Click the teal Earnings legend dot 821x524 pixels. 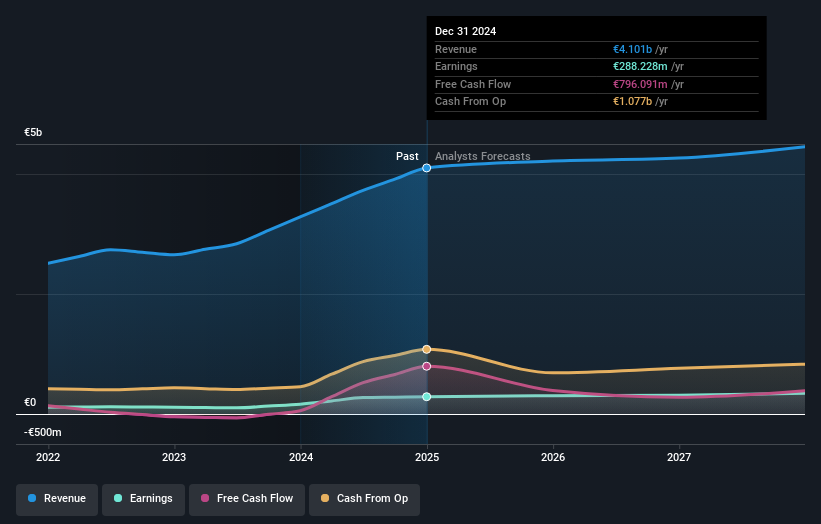[x=118, y=498]
